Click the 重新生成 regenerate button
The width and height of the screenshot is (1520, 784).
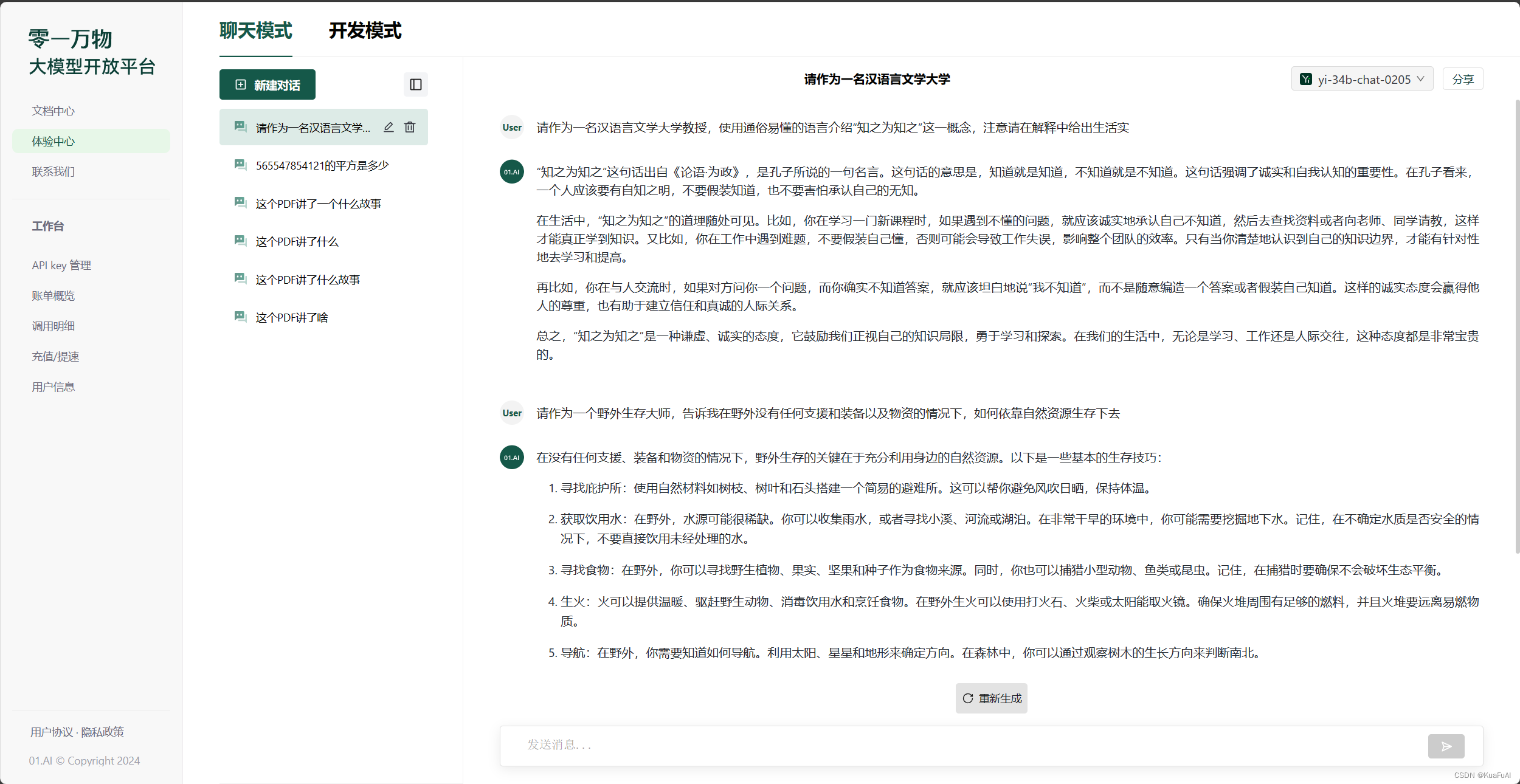point(991,698)
